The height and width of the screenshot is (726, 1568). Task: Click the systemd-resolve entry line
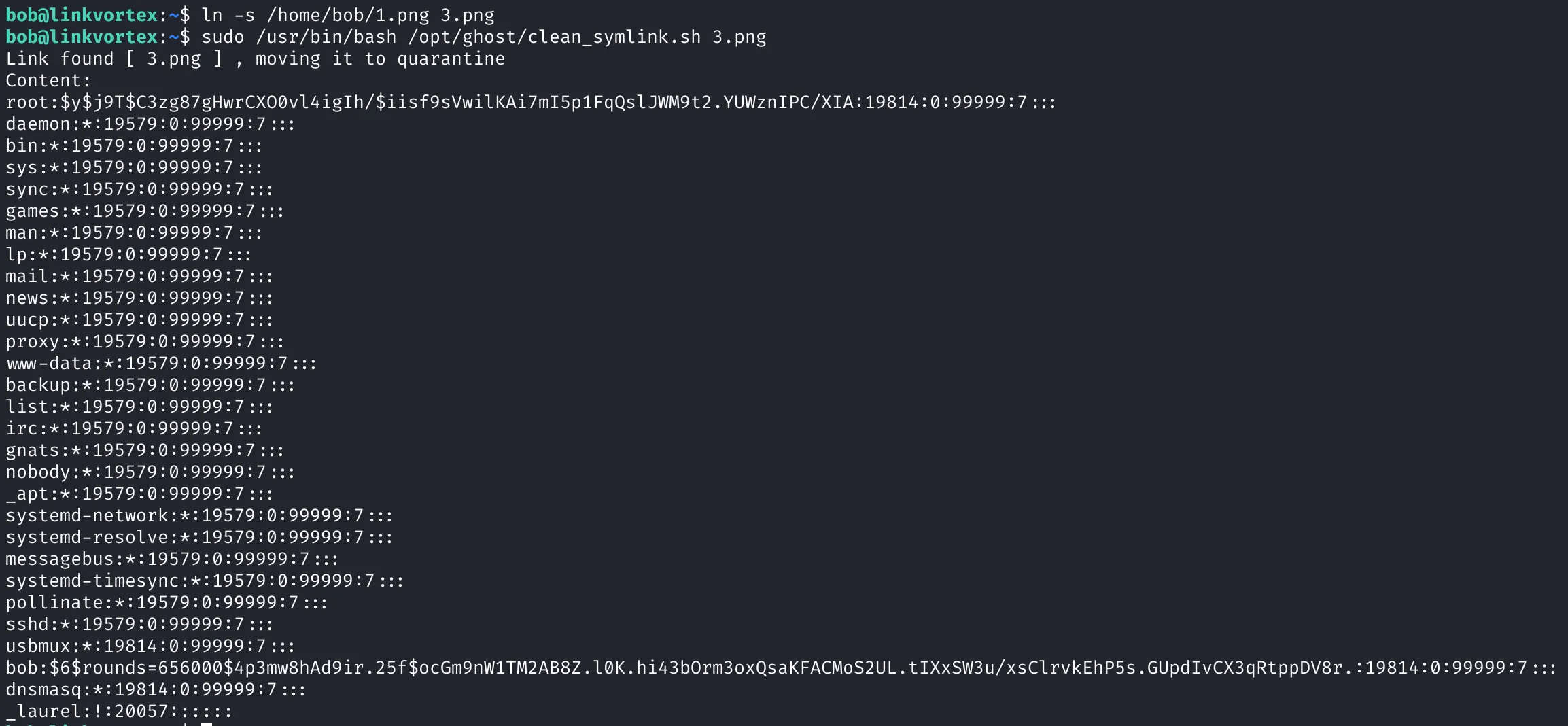point(199,537)
